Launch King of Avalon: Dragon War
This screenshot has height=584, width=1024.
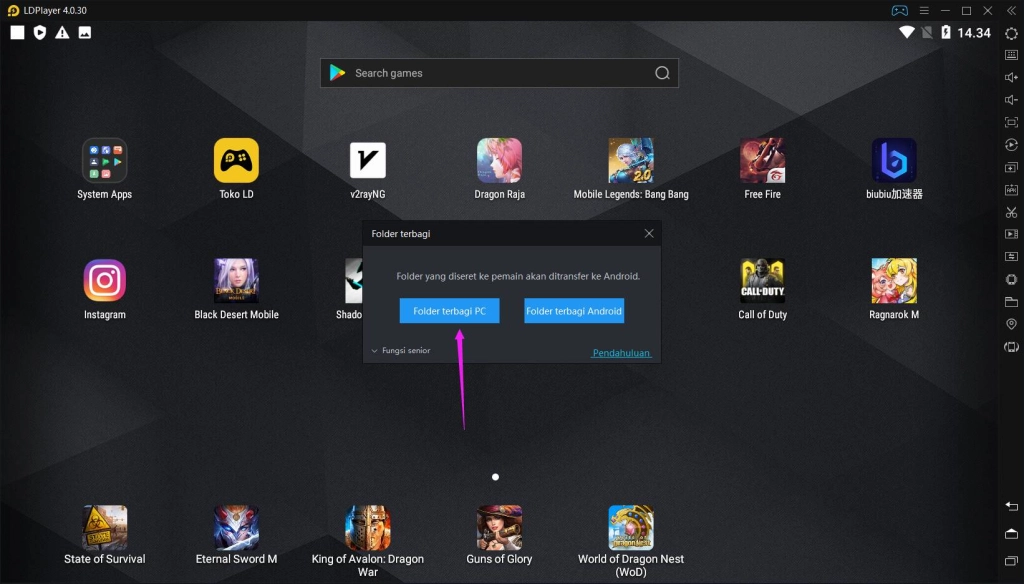coord(368,541)
